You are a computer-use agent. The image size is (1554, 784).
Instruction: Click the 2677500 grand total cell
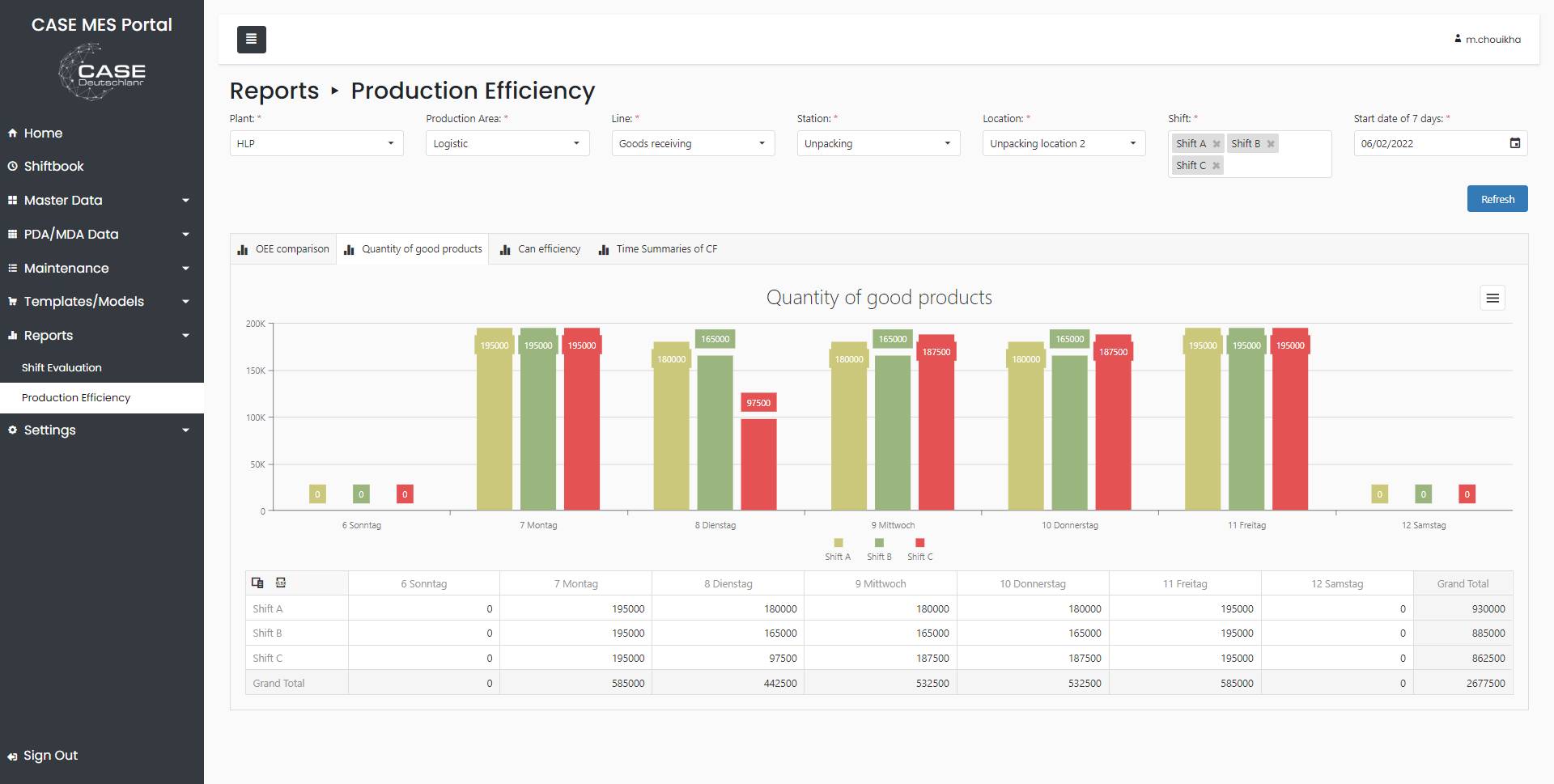point(1463,683)
